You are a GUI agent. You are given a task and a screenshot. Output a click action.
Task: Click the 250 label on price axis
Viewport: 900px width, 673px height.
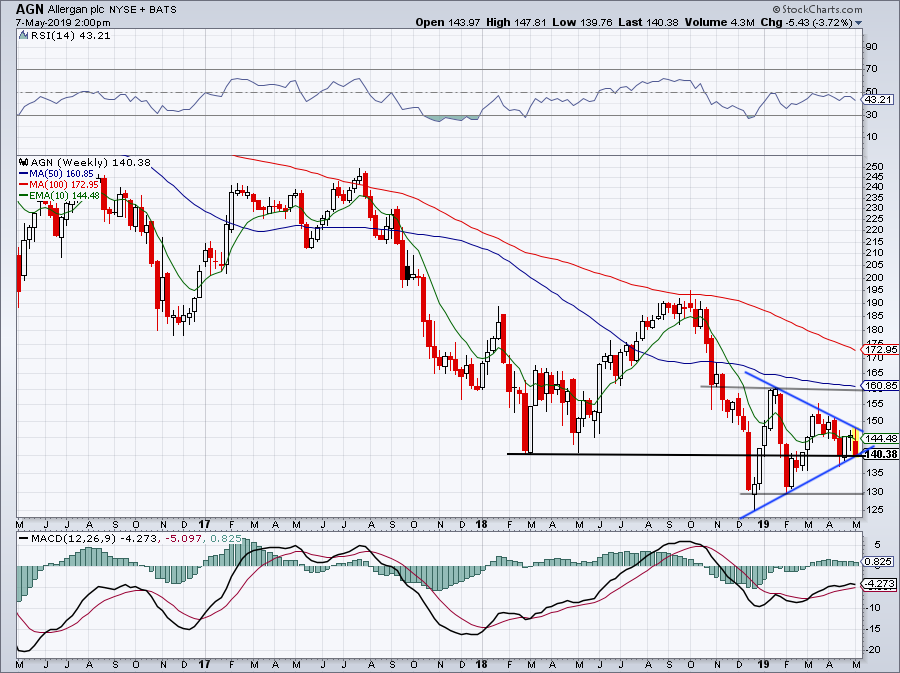[x=872, y=167]
